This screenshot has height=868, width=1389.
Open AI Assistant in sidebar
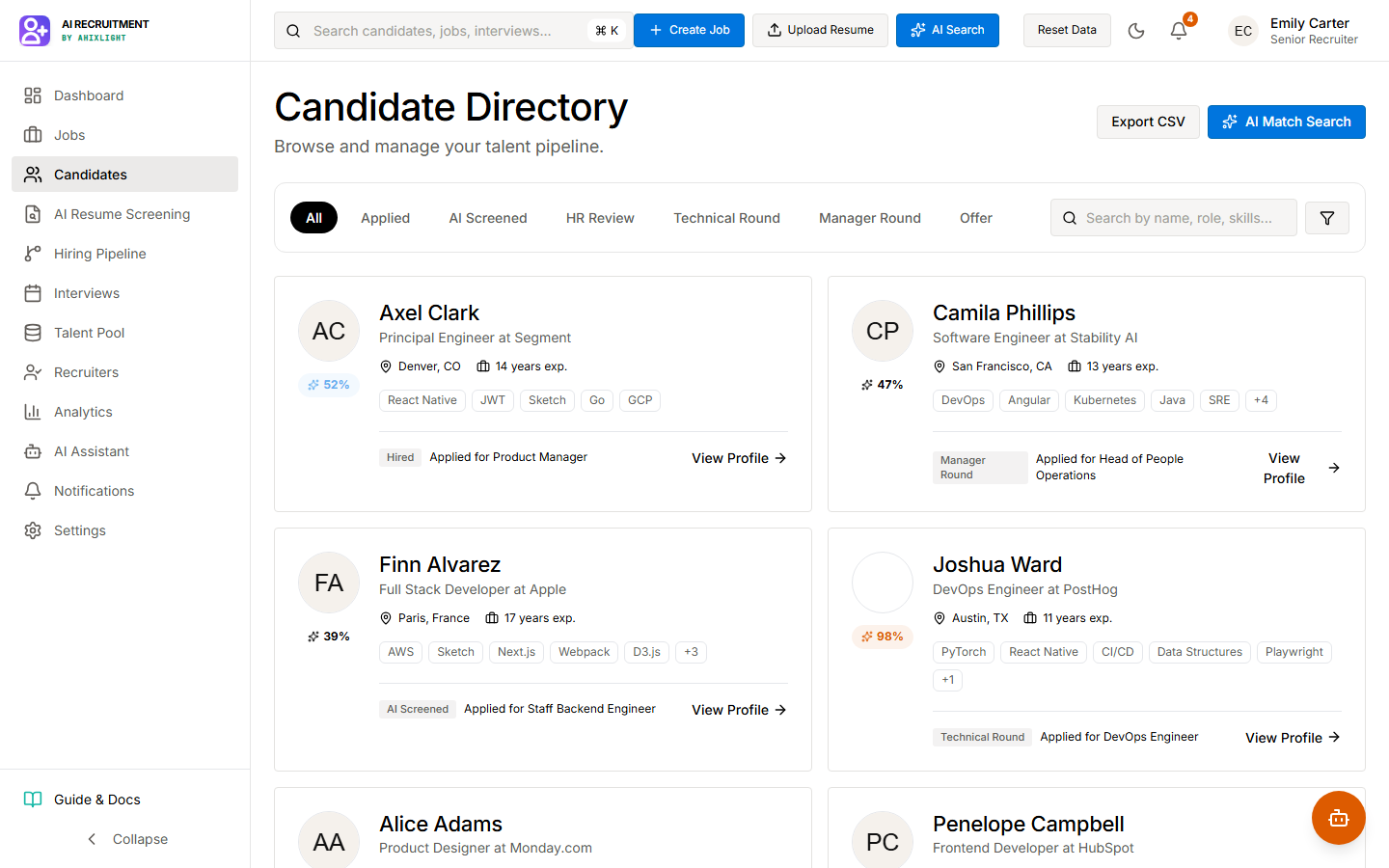[x=124, y=451]
